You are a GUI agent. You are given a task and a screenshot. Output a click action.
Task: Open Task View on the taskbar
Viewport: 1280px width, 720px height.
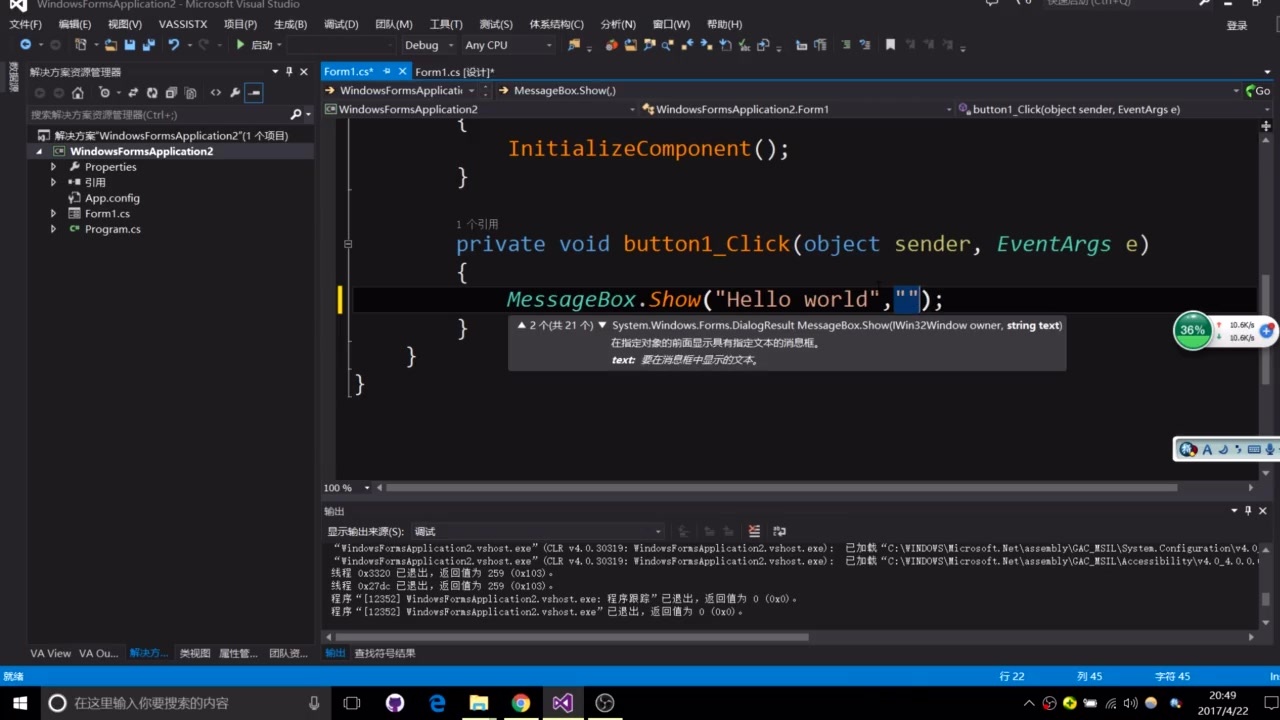351,703
